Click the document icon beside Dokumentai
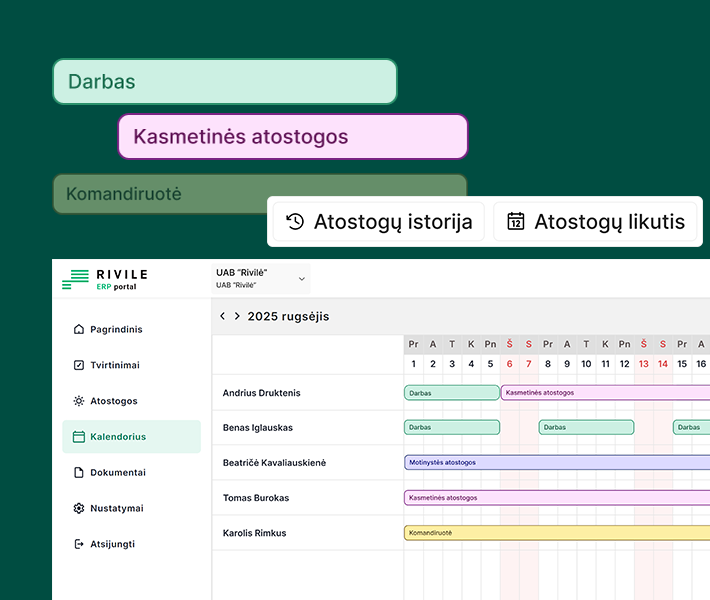The height and width of the screenshot is (600, 710). coord(79,472)
